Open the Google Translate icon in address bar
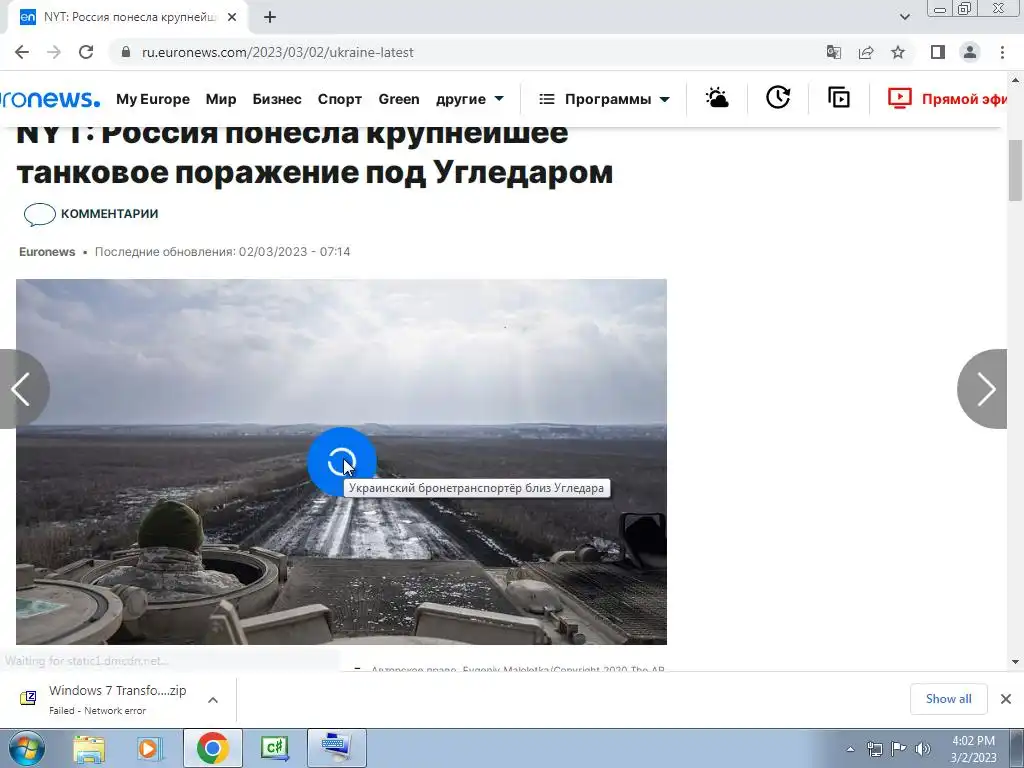Image resolution: width=1024 pixels, height=768 pixels. point(833,52)
